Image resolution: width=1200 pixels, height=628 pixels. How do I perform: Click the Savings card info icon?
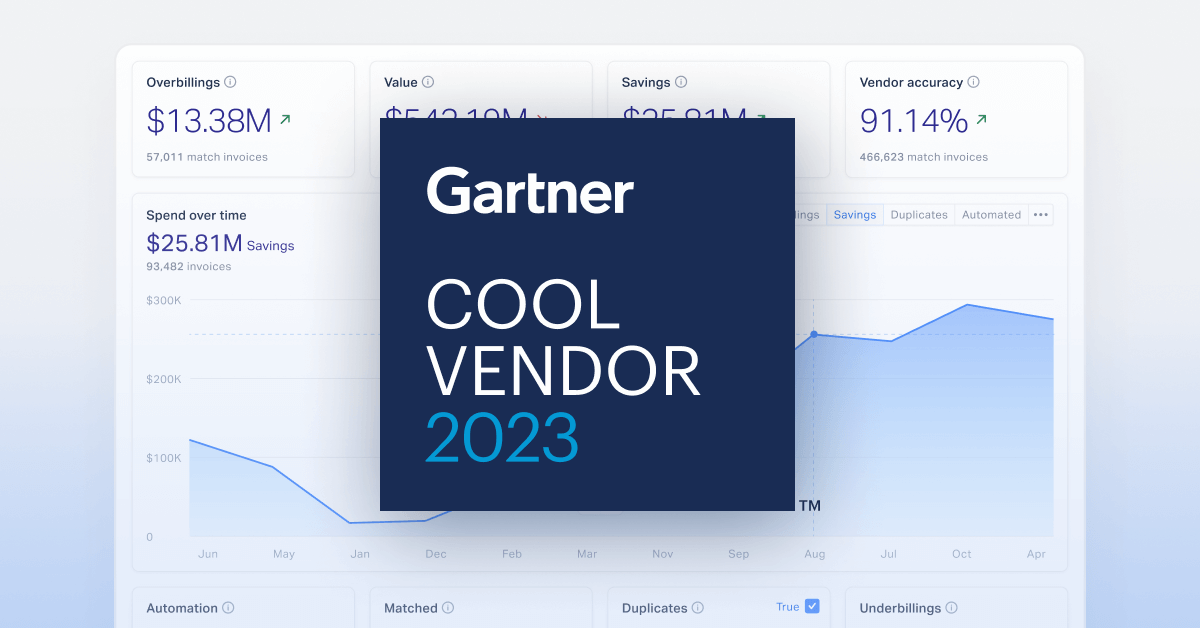tap(682, 82)
